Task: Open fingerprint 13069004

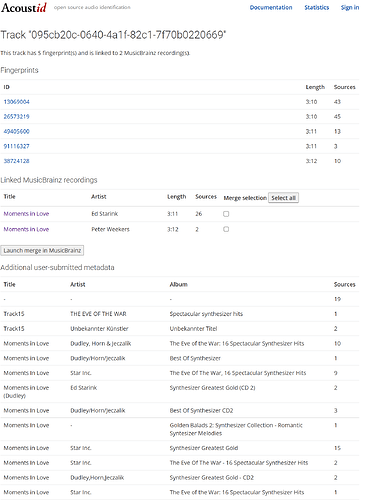Action: pos(16,102)
